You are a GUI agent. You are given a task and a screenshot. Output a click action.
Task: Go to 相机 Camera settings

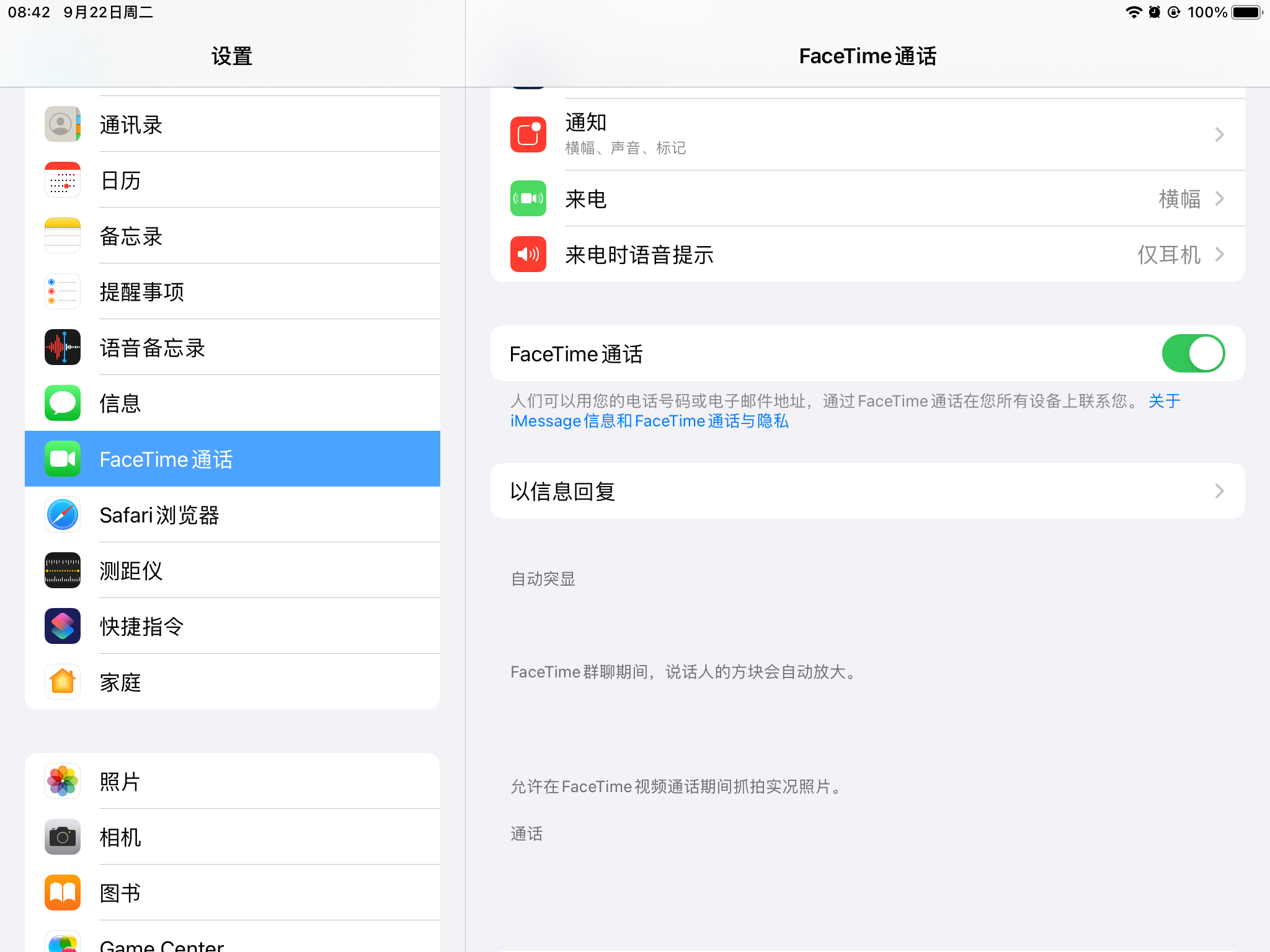(x=233, y=837)
